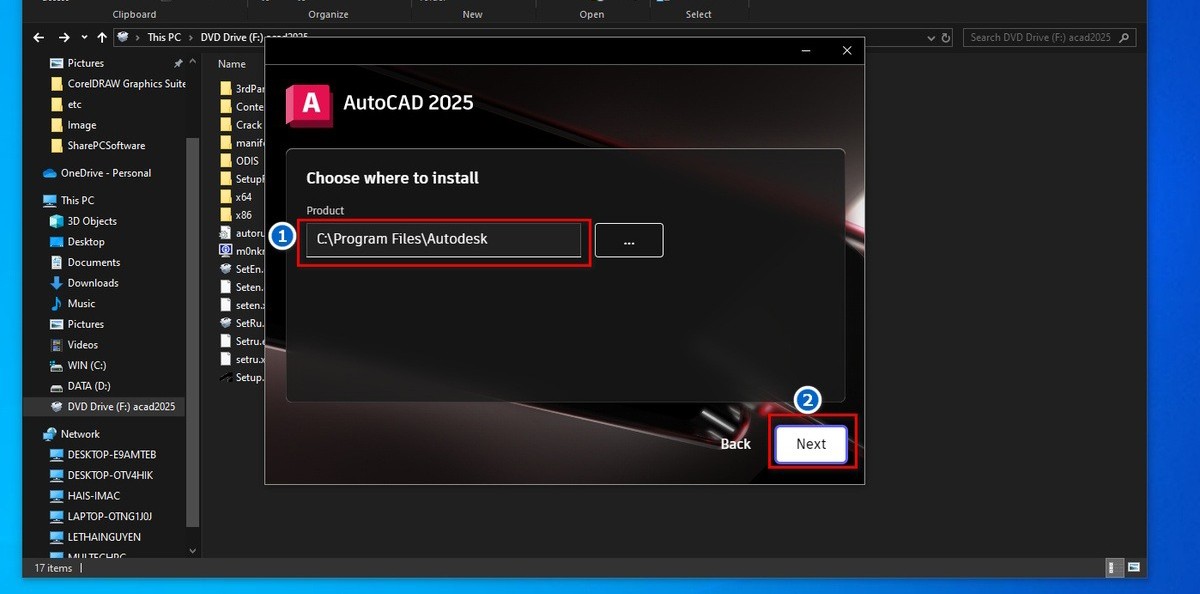This screenshot has height=594, width=1200.
Task: Open the Image folder in sidebar
Action: [82, 125]
